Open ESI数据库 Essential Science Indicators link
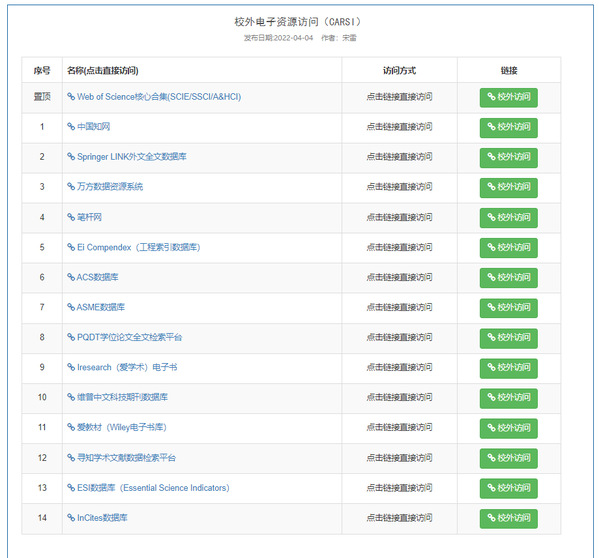The width and height of the screenshot is (599, 558). coord(148,488)
